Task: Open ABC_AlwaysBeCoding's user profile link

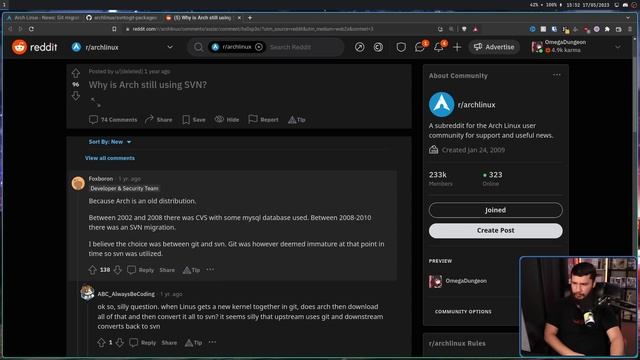Action: [126, 294]
